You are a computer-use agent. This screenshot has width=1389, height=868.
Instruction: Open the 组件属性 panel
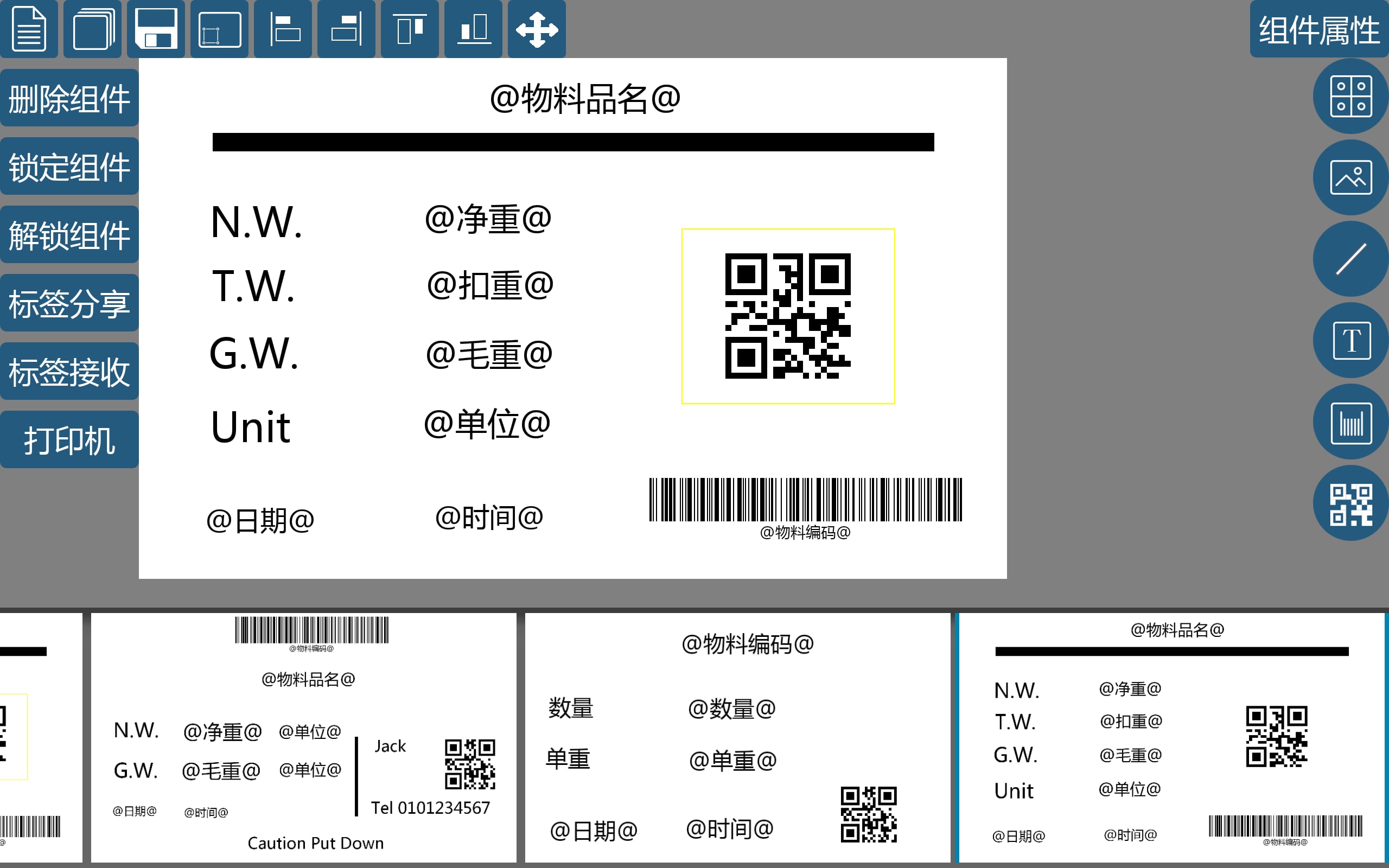click(1319, 29)
